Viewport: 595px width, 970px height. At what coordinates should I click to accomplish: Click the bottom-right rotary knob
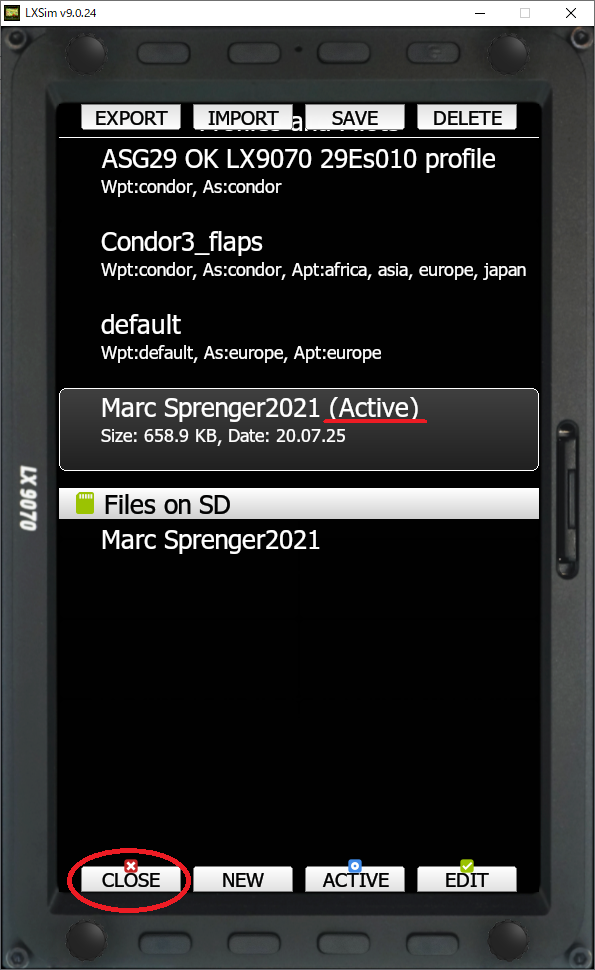click(x=508, y=940)
